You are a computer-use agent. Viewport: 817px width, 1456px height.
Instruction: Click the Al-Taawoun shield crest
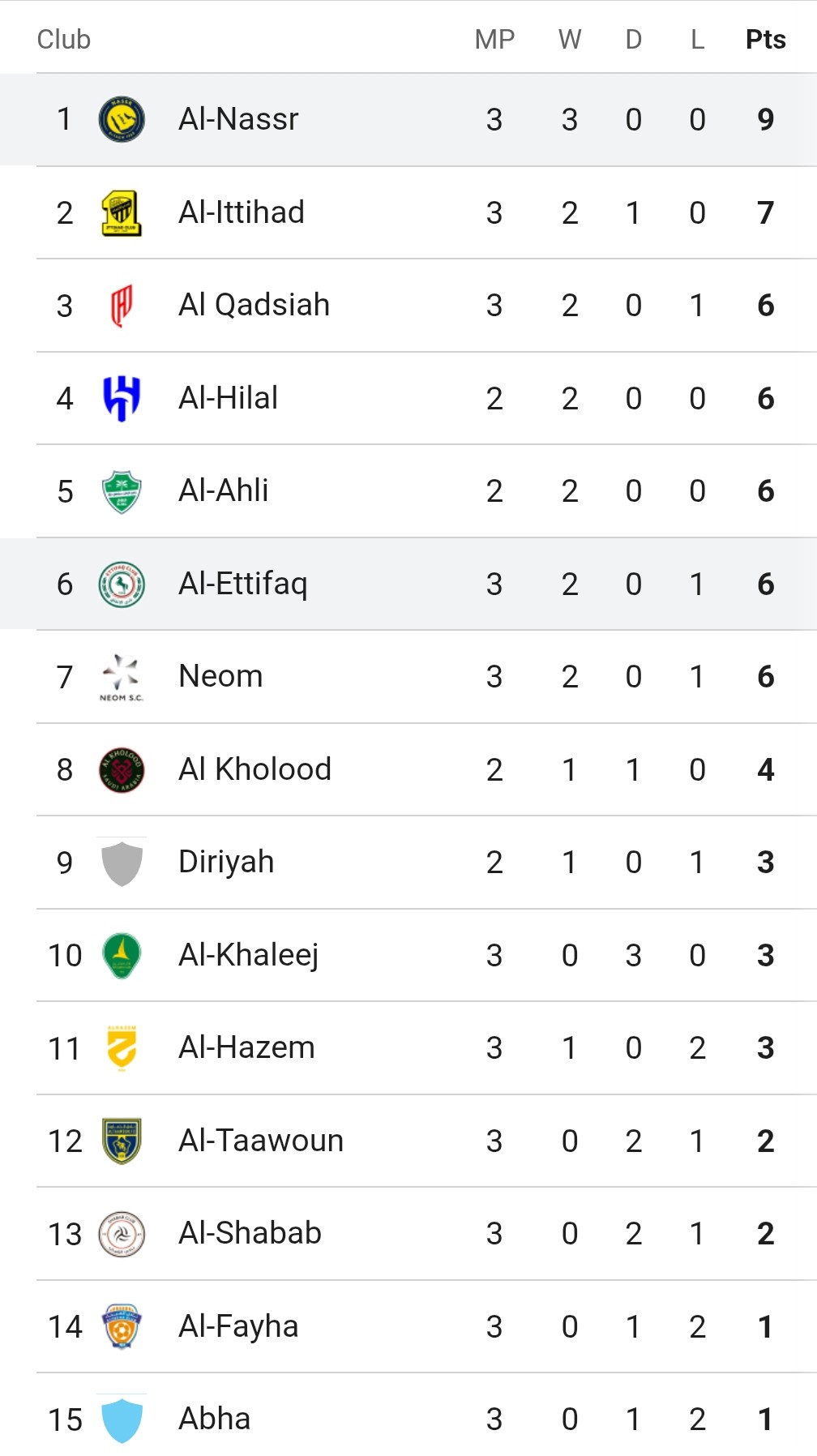(122, 1141)
